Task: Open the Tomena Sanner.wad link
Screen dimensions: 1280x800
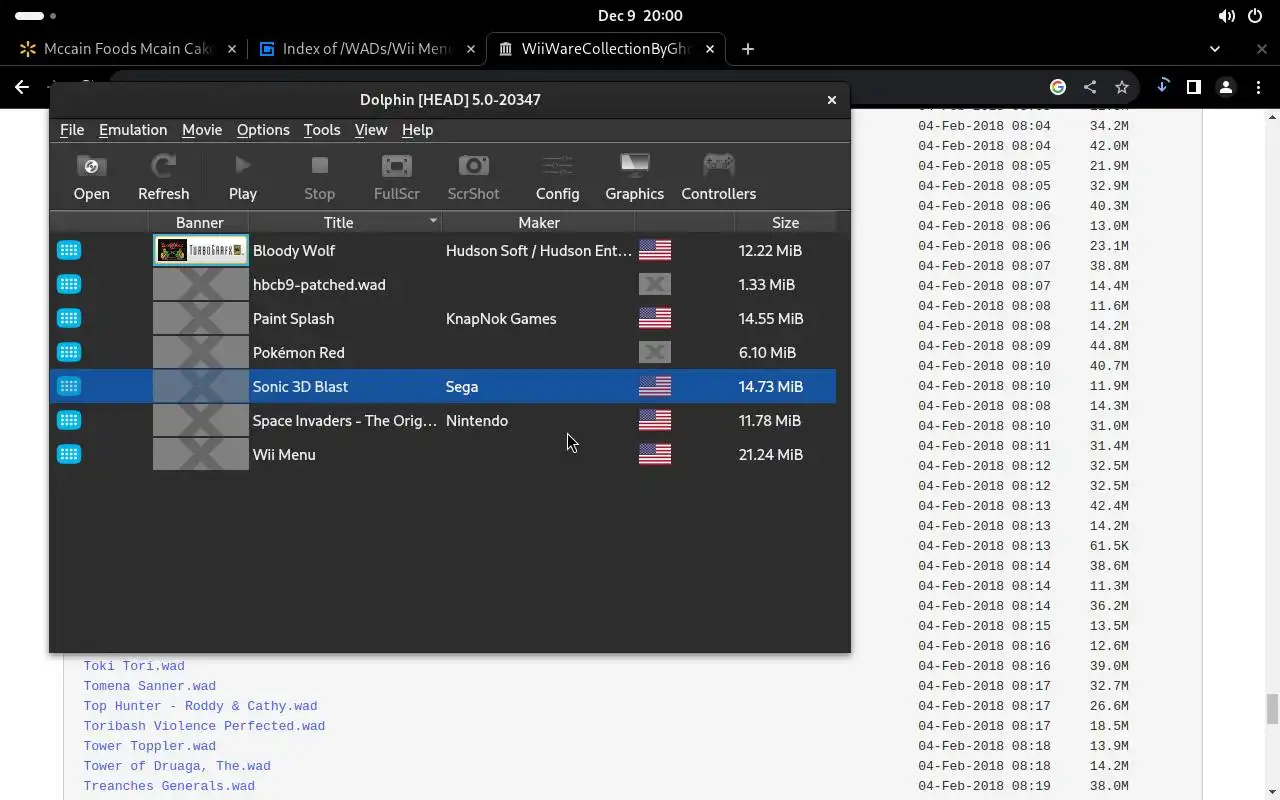Action: point(150,686)
